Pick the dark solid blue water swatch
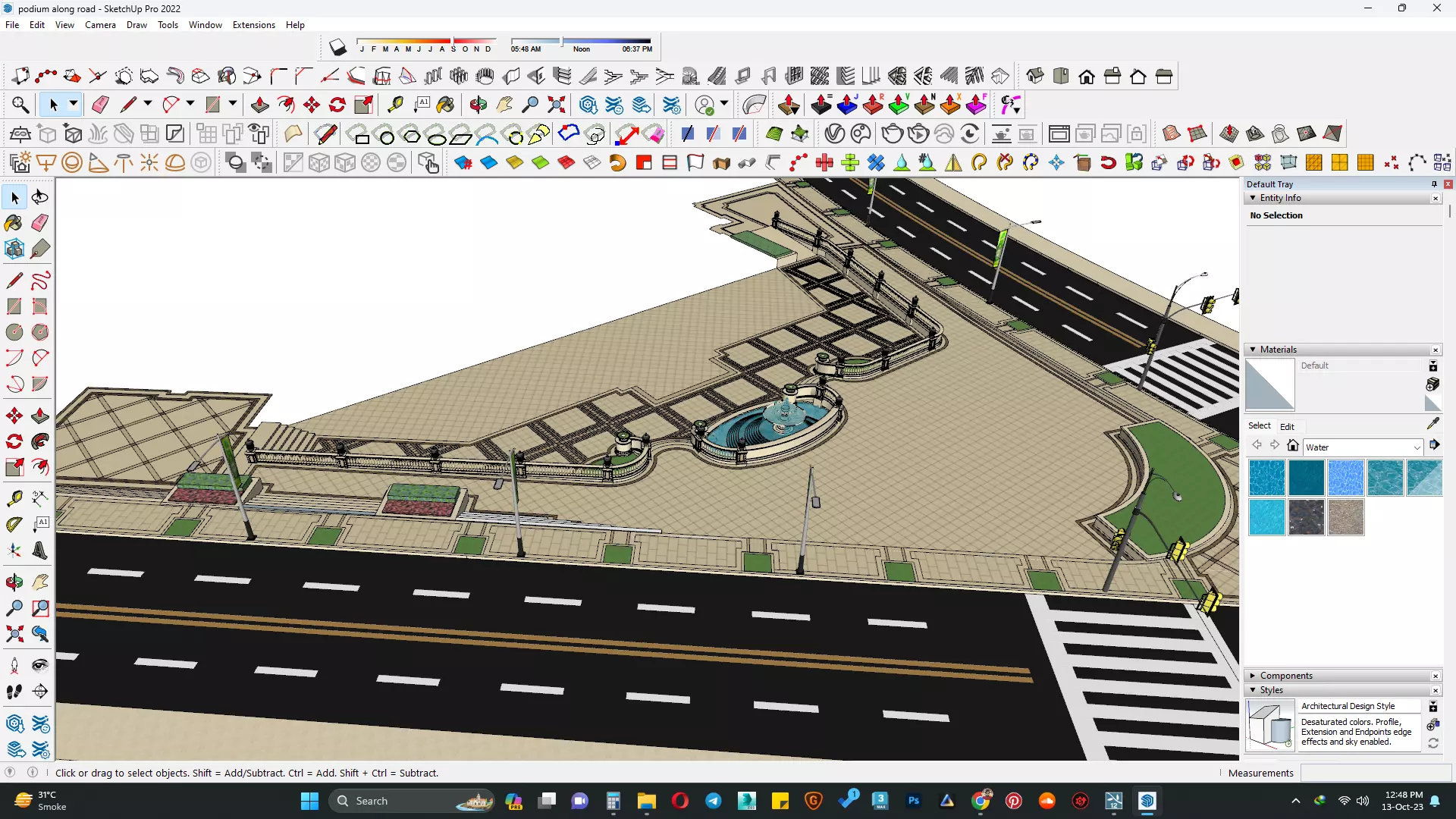This screenshot has height=819, width=1456. [x=1306, y=479]
